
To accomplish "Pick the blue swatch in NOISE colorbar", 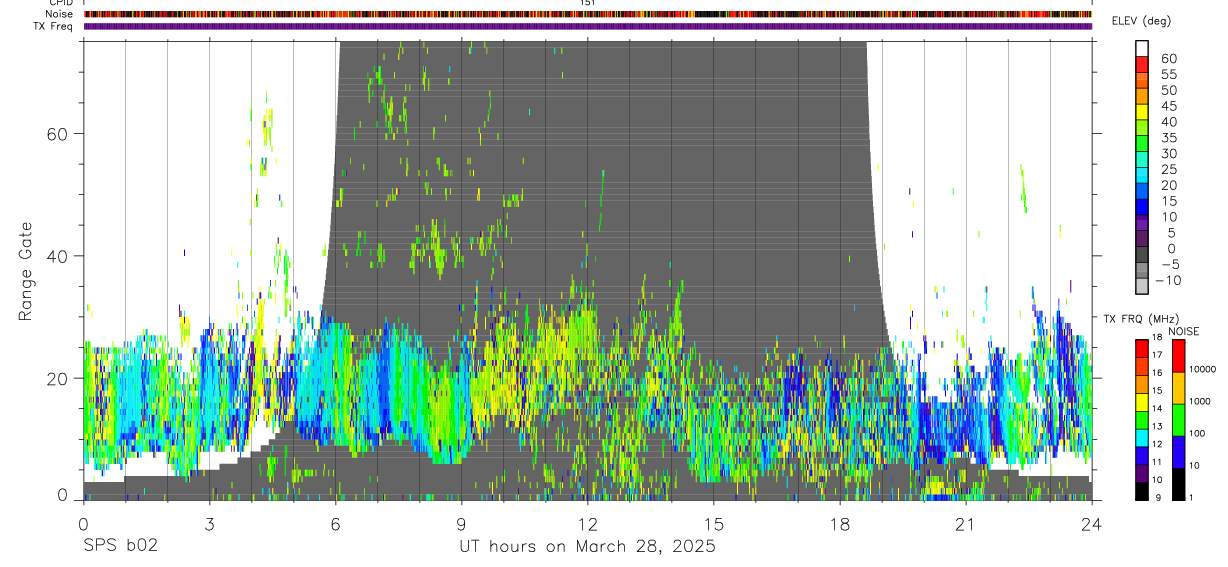I will pos(1178,451).
